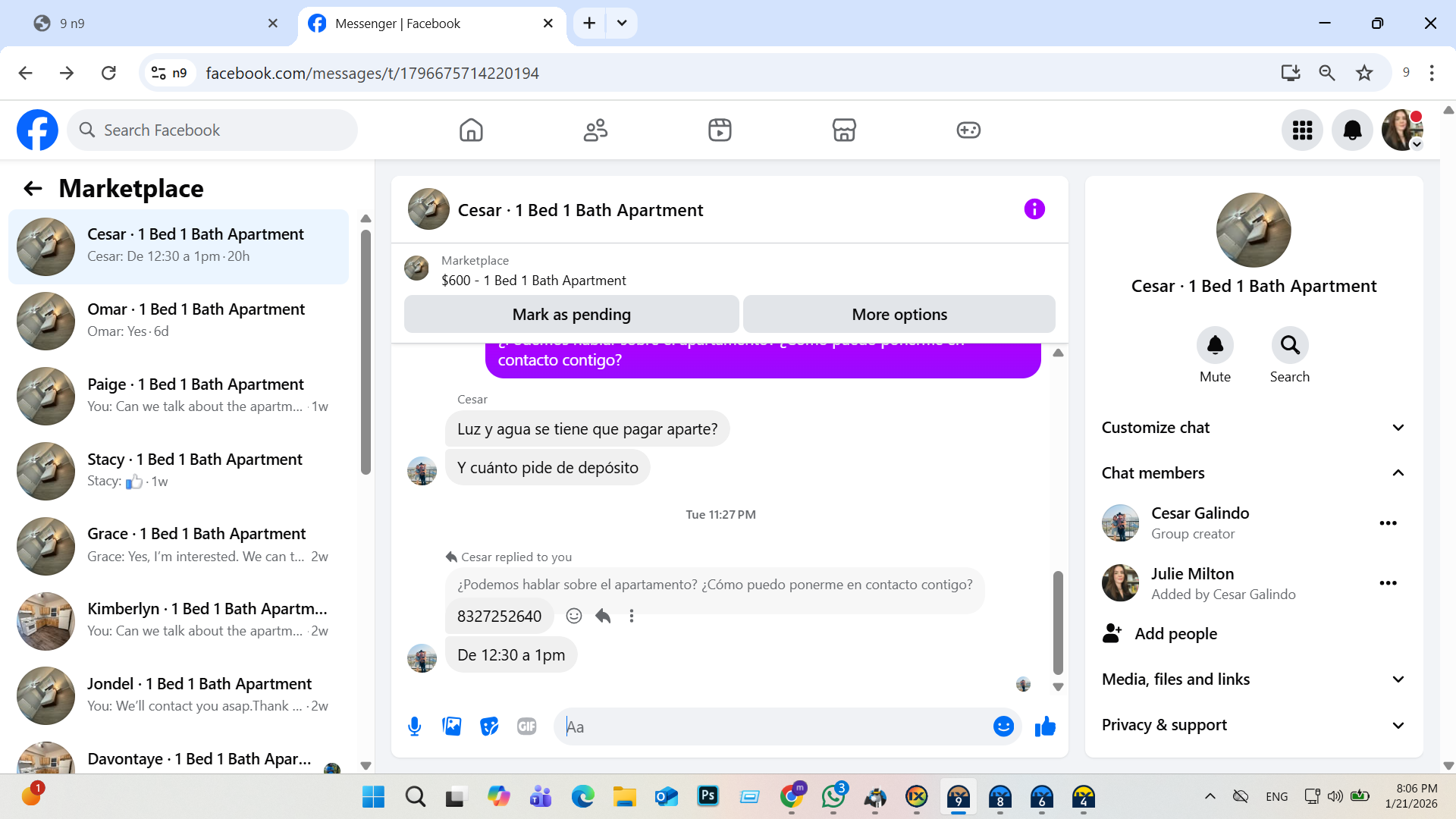
Task: Open the Marketplace tab in top navigation
Action: pyautogui.click(x=844, y=130)
